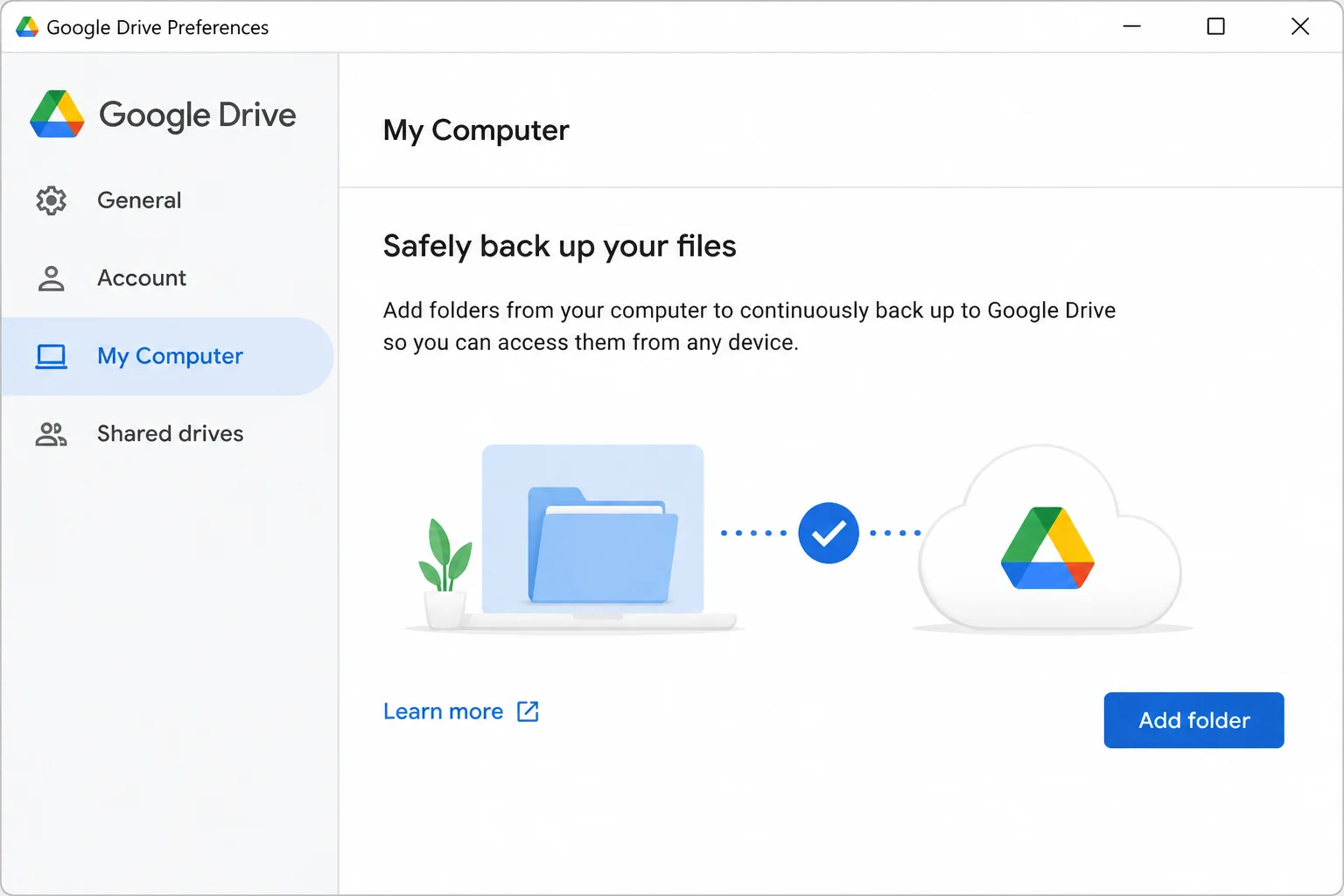The image size is (1344, 896).
Task: Click the "Add folders from your computer" description
Action: (x=749, y=326)
